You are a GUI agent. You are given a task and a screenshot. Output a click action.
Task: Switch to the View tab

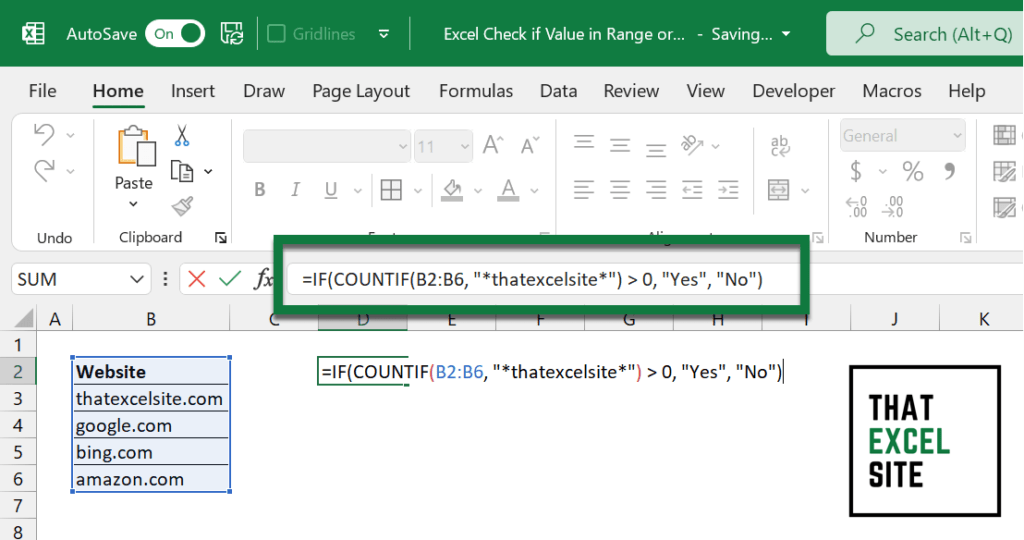(705, 91)
